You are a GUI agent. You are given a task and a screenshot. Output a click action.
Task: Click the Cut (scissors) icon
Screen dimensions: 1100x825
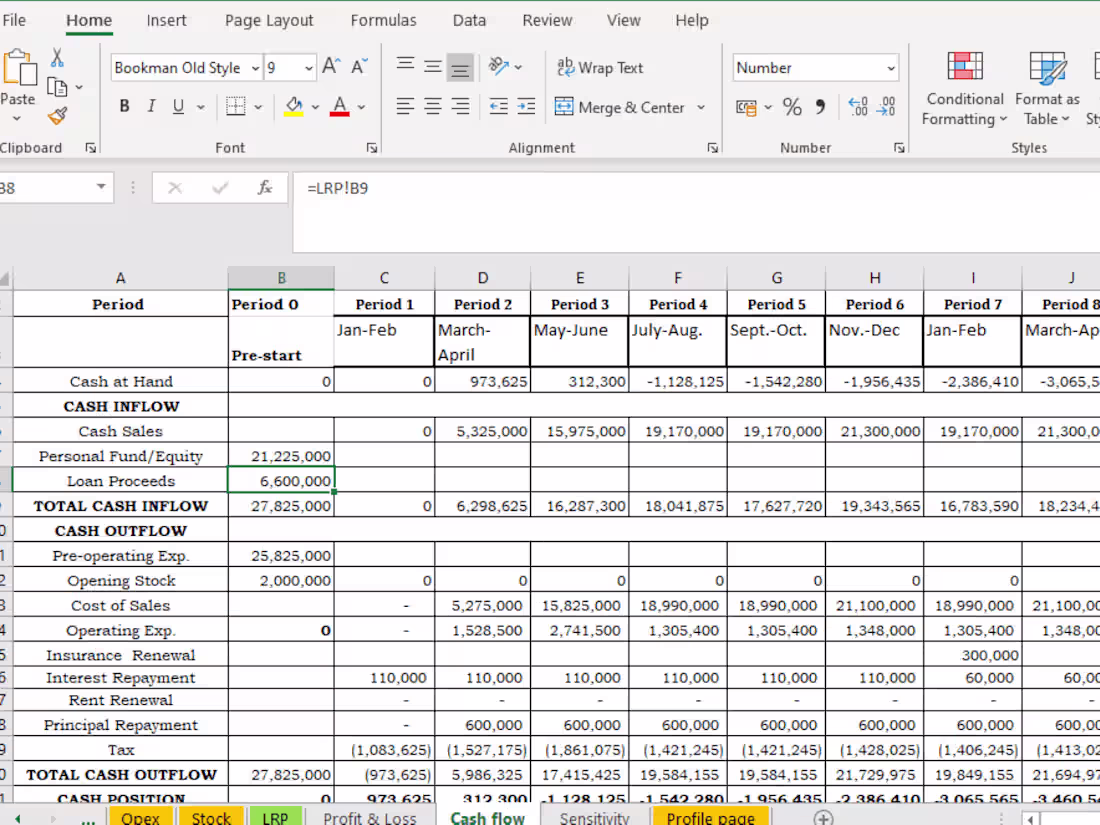pos(55,58)
